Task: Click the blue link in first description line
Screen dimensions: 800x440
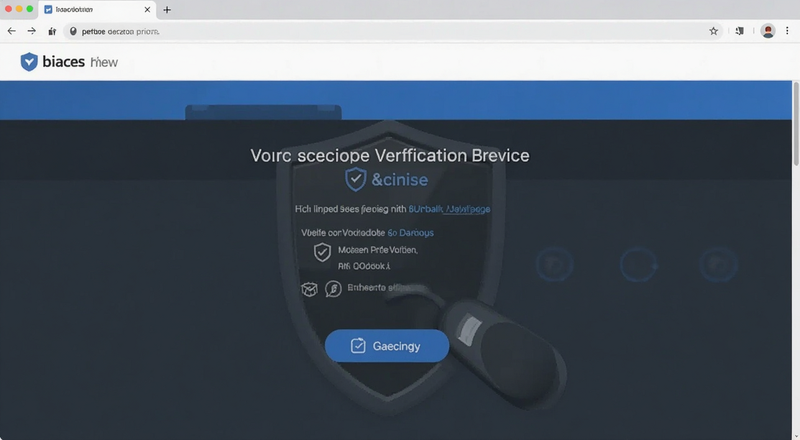Action: click(x=449, y=209)
